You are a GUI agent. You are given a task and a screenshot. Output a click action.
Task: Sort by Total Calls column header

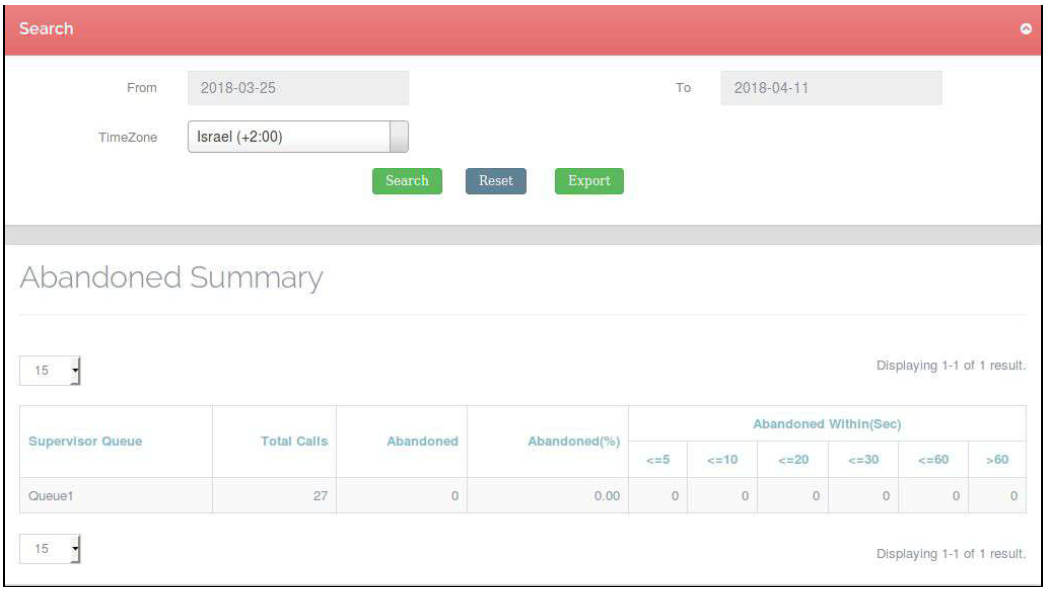294,441
